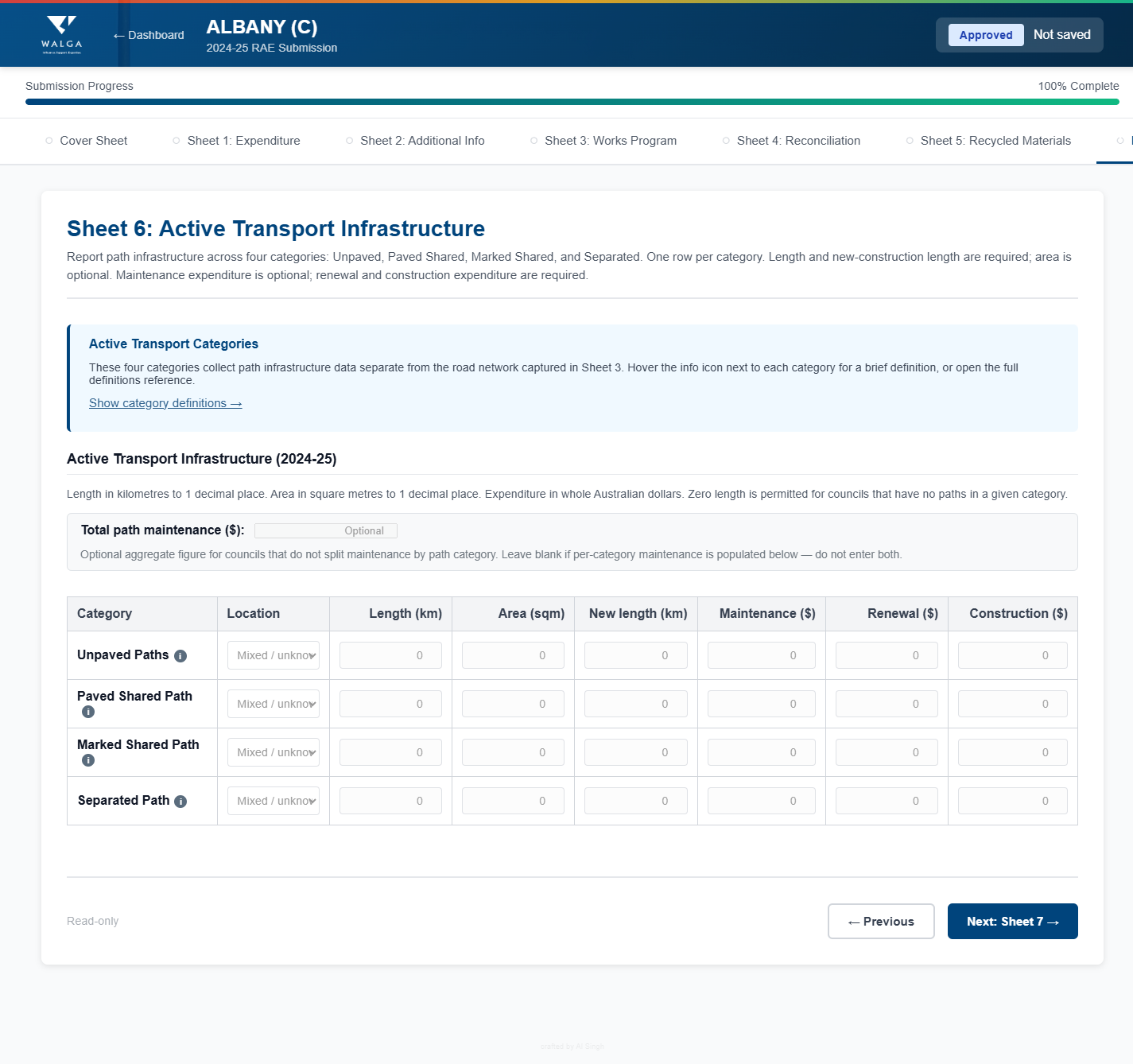The width and height of the screenshot is (1133, 1064).
Task: Open info icon for Paved Shared Path
Action: click(x=88, y=712)
